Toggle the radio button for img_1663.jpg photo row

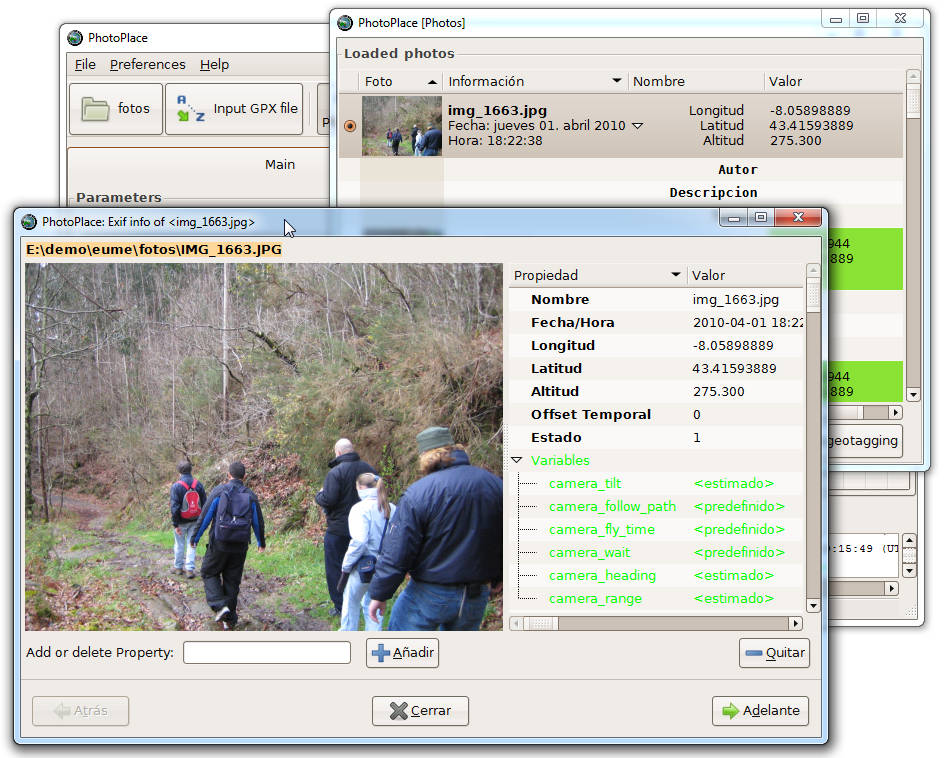tap(350, 126)
